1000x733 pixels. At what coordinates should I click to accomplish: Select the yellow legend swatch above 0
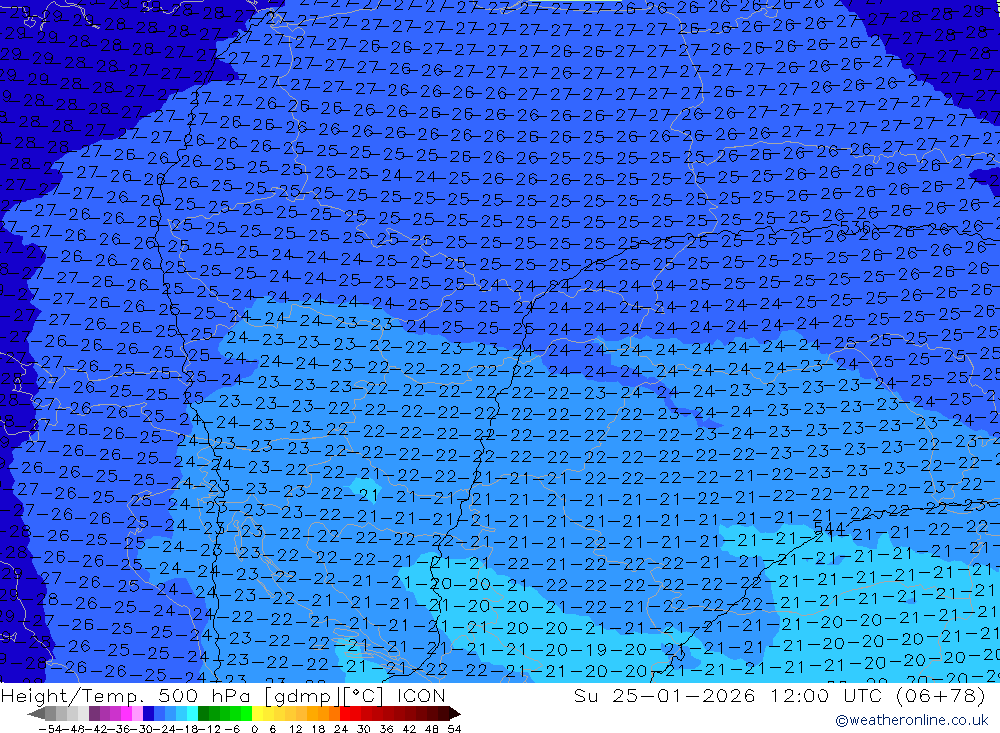258,713
